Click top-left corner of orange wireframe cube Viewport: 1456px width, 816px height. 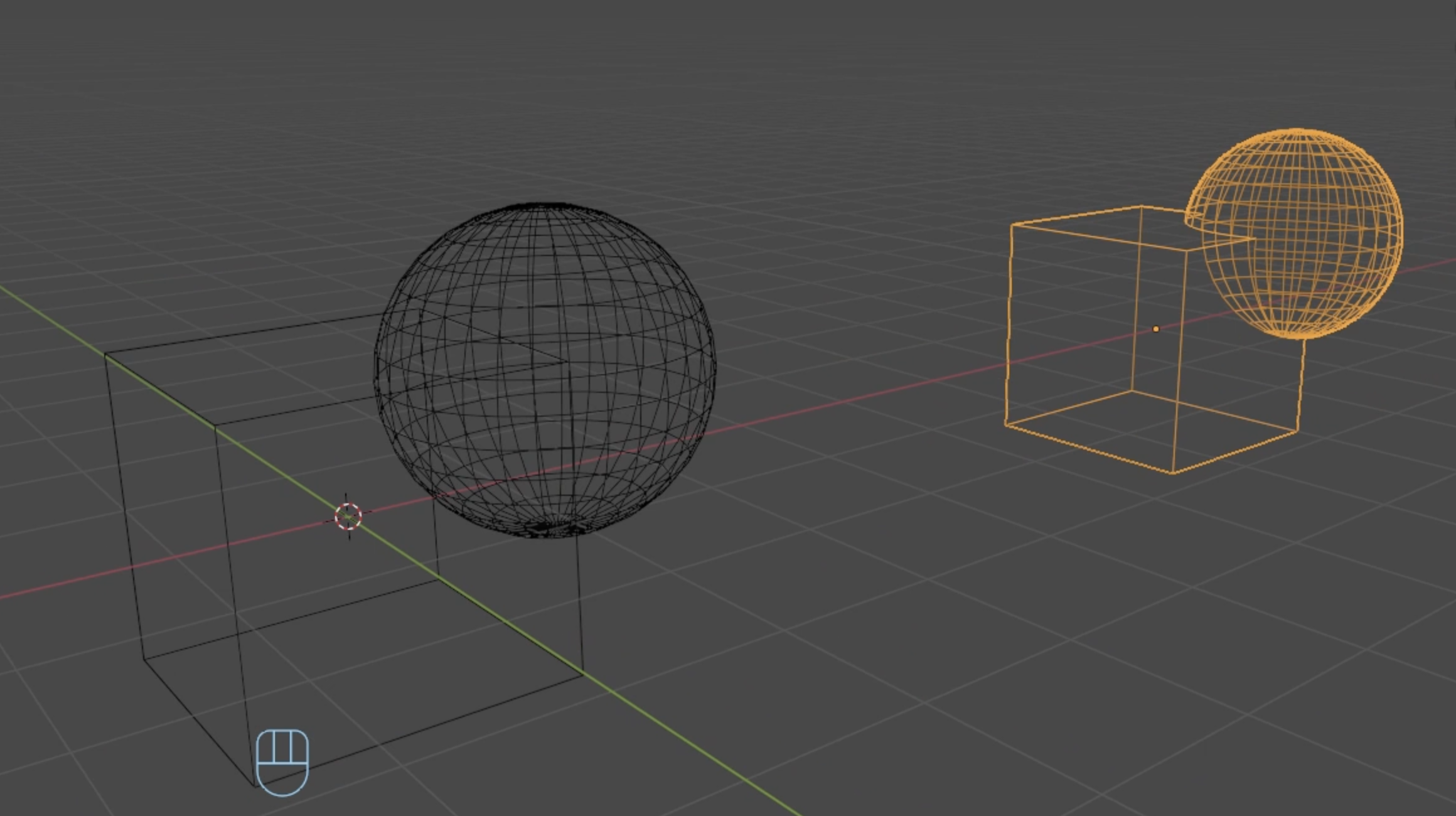point(1012,225)
